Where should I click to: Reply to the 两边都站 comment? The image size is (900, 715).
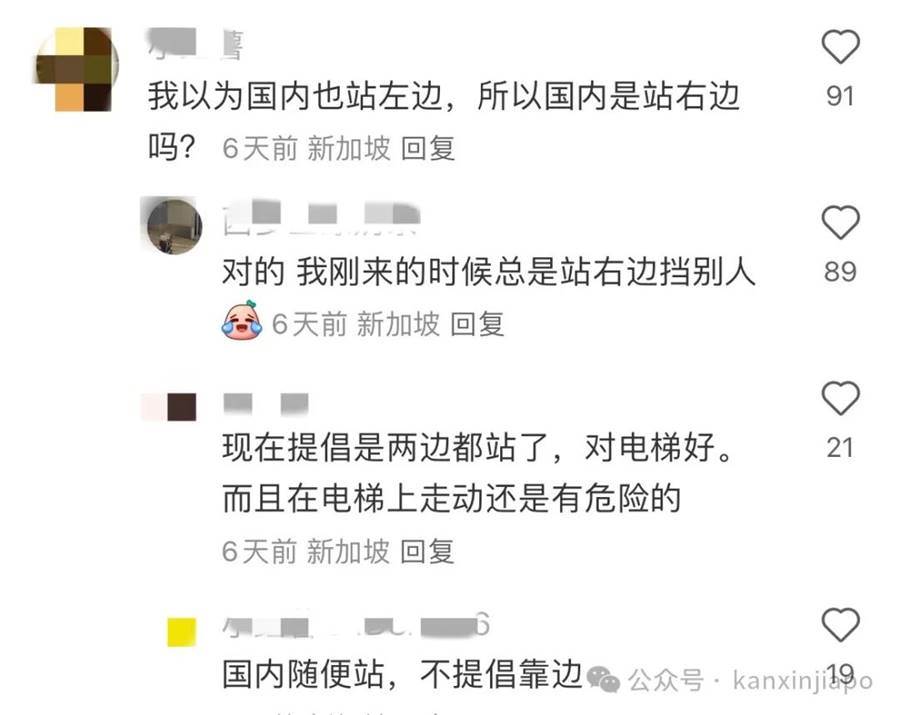point(427,551)
